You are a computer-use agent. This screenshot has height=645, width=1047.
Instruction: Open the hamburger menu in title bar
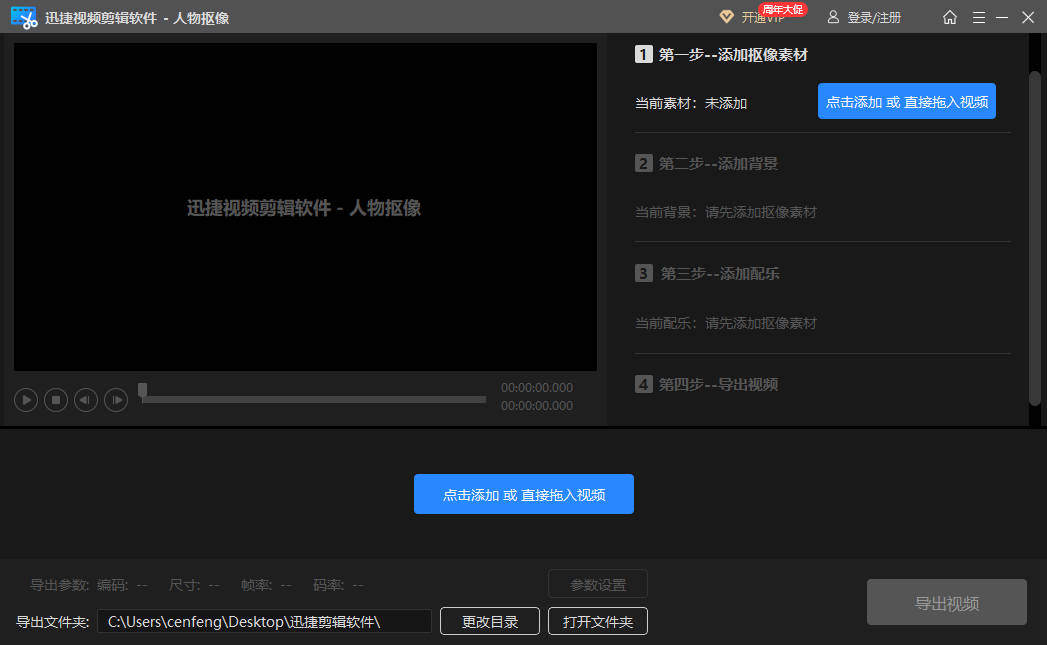pyautogui.click(x=978, y=17)
